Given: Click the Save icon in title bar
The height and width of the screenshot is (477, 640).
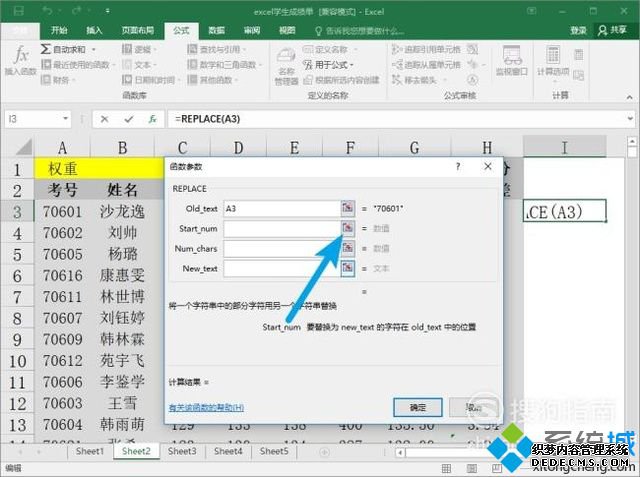Looking at the screenshot, I should pyautogui.click(x=19, y=11).
